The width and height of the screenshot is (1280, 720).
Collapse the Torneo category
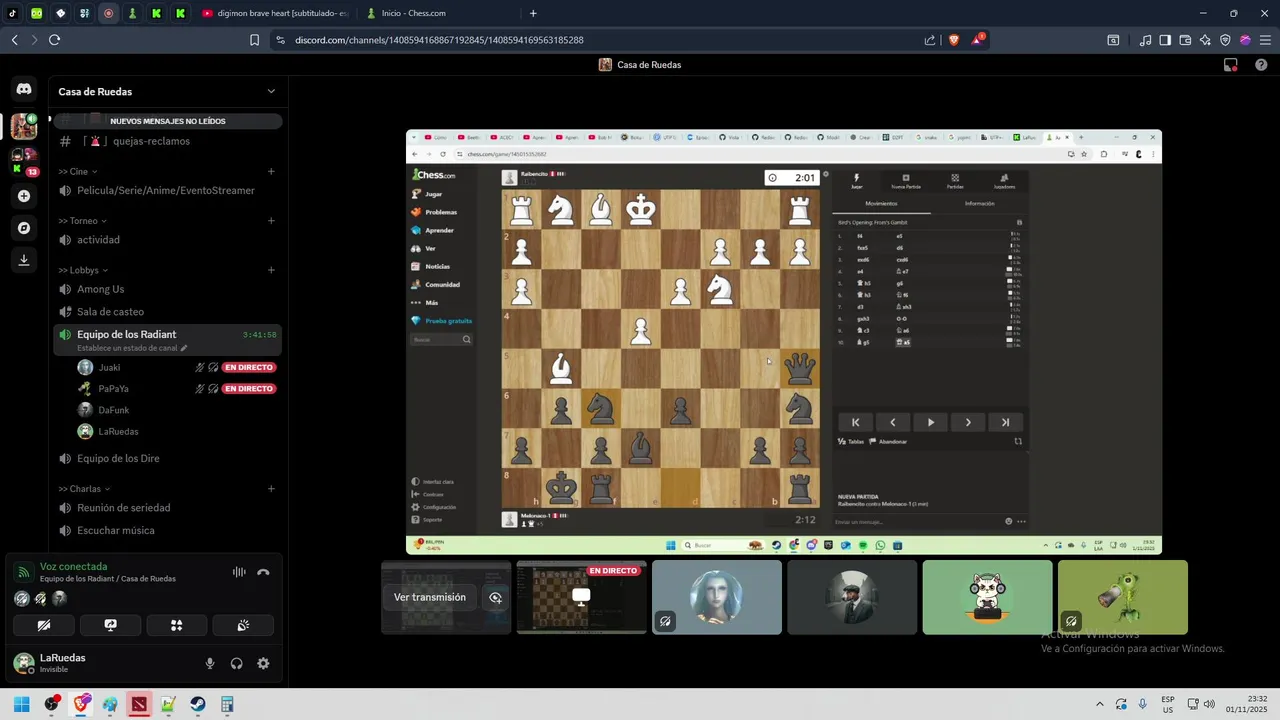coord(83,221)
